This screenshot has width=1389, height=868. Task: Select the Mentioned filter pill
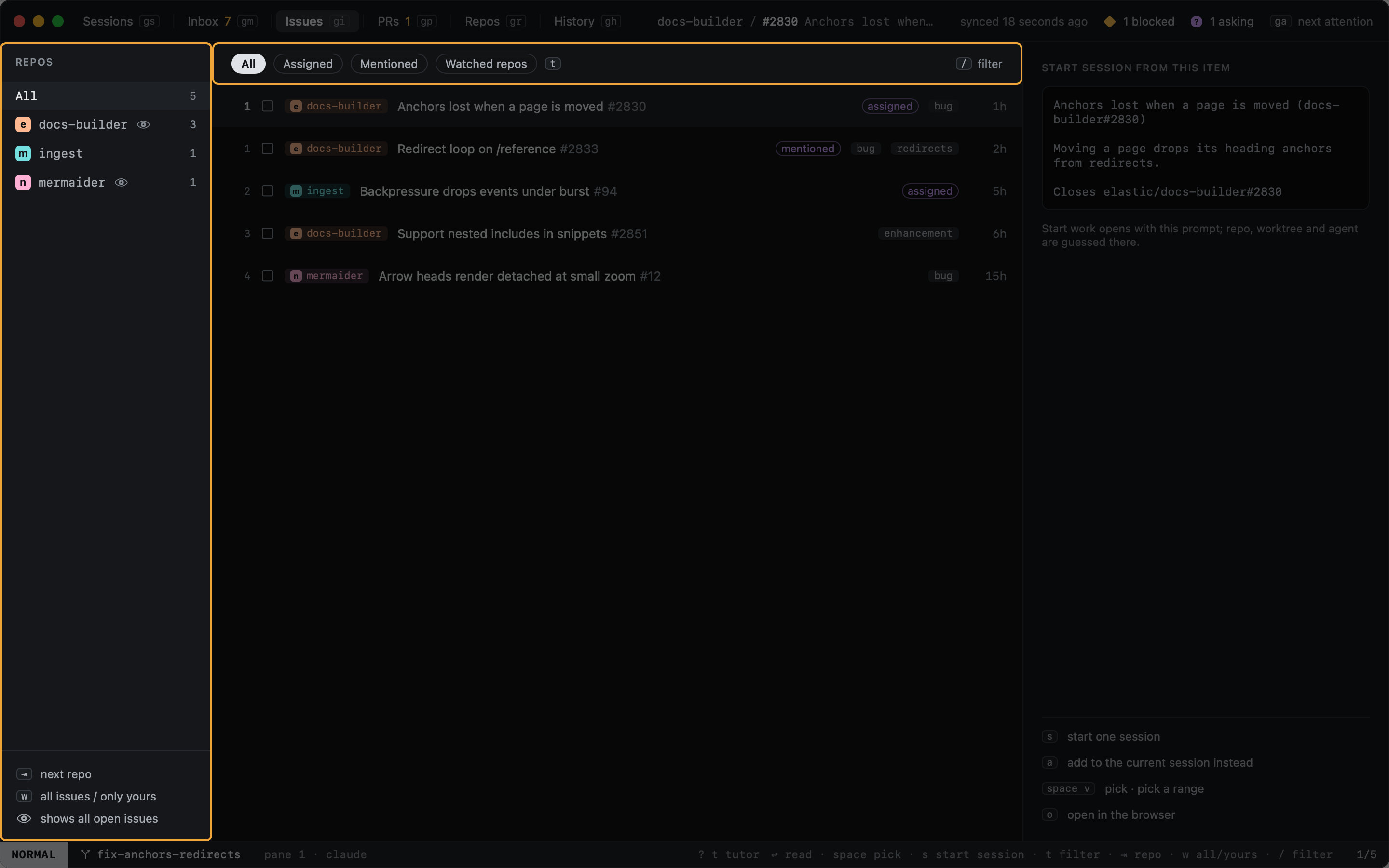389,64
